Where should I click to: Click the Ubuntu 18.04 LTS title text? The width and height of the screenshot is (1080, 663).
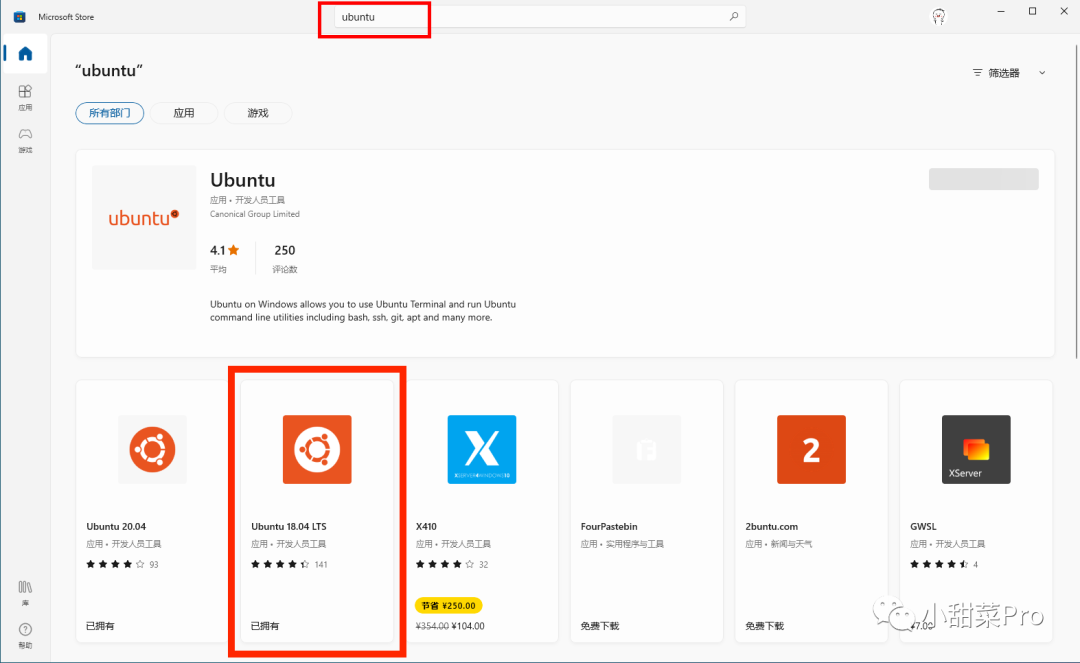pyautogui.click(x=289, y=527)
